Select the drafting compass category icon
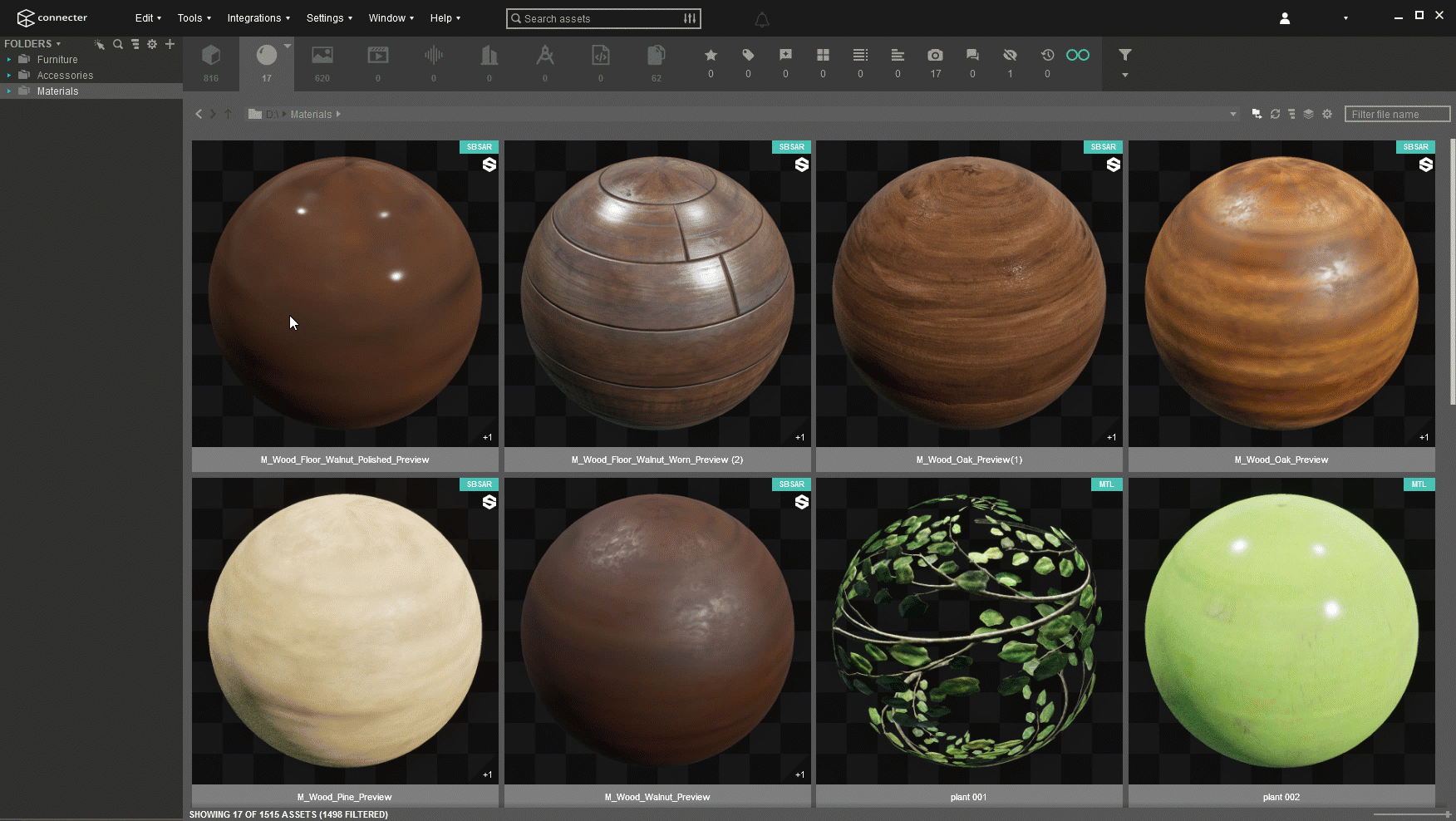The height and width of the screenshot is (821, 1456). [x=545, y=56]
